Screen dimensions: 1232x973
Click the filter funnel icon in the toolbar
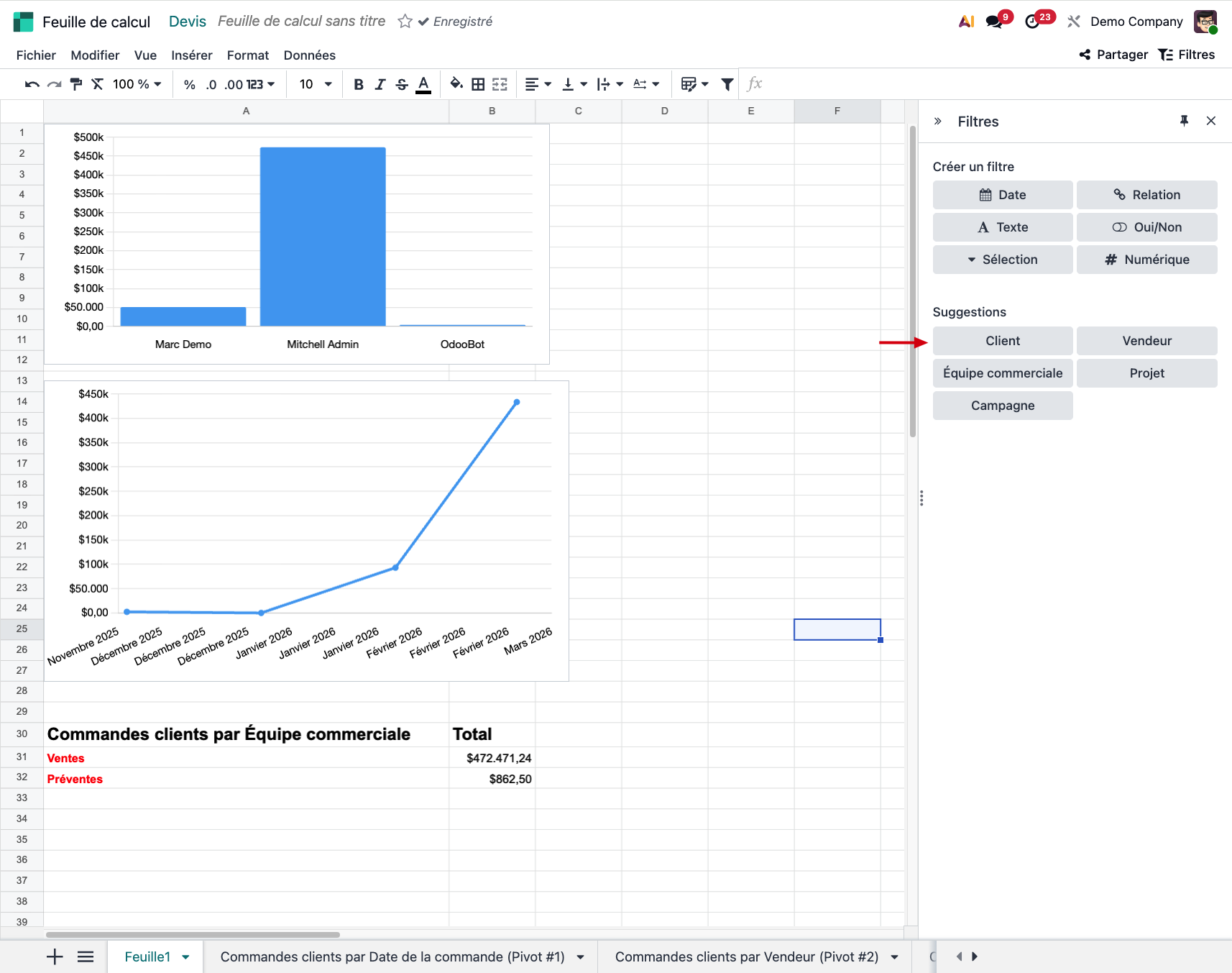point(727,85)
